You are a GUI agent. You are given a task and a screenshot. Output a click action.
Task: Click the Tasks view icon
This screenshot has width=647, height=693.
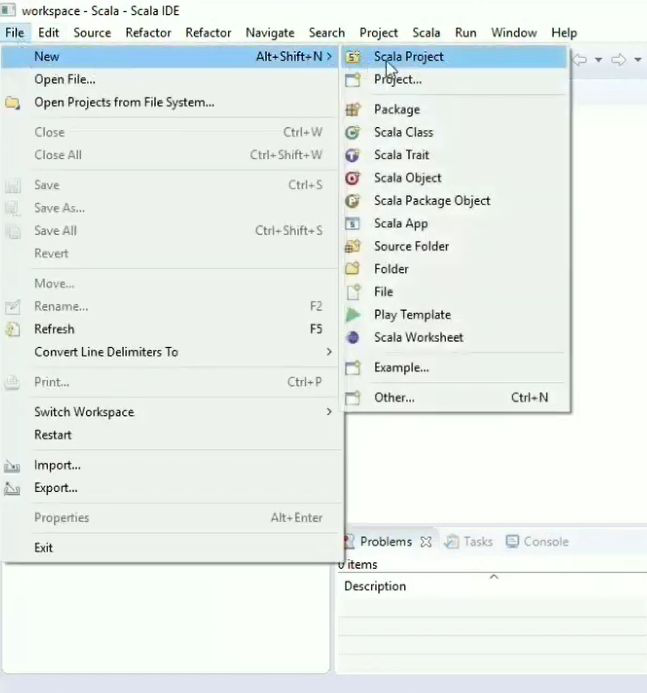coord(451,542)
